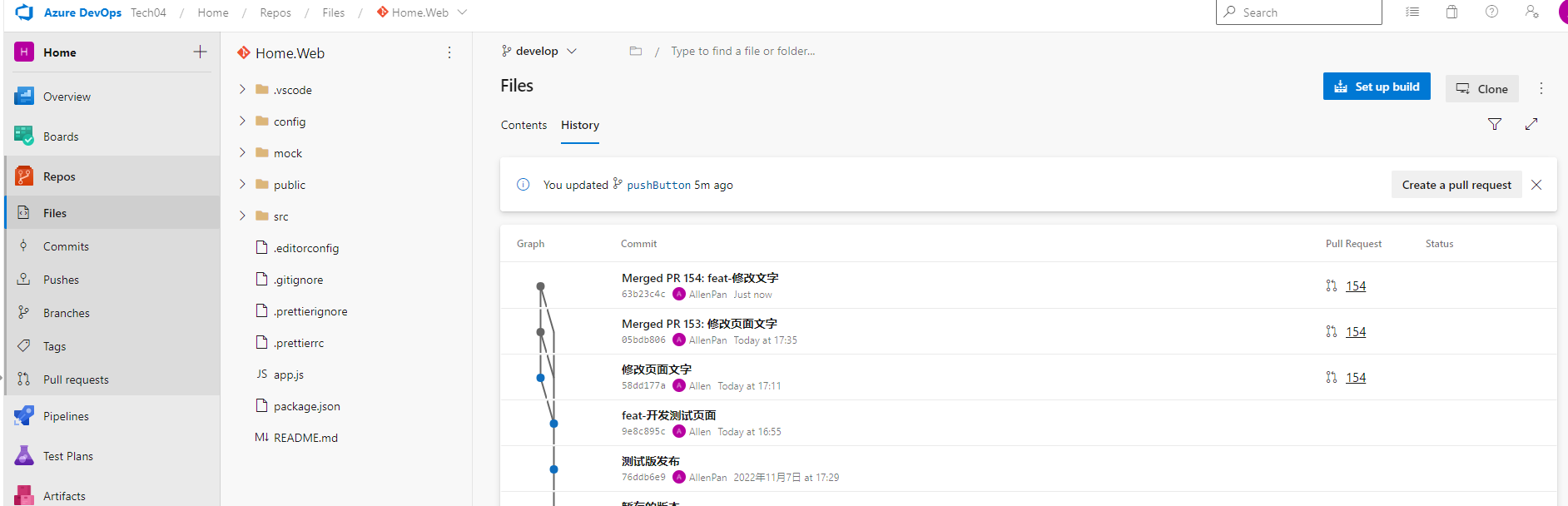Switch to the Contents tab

coord(523,125)
